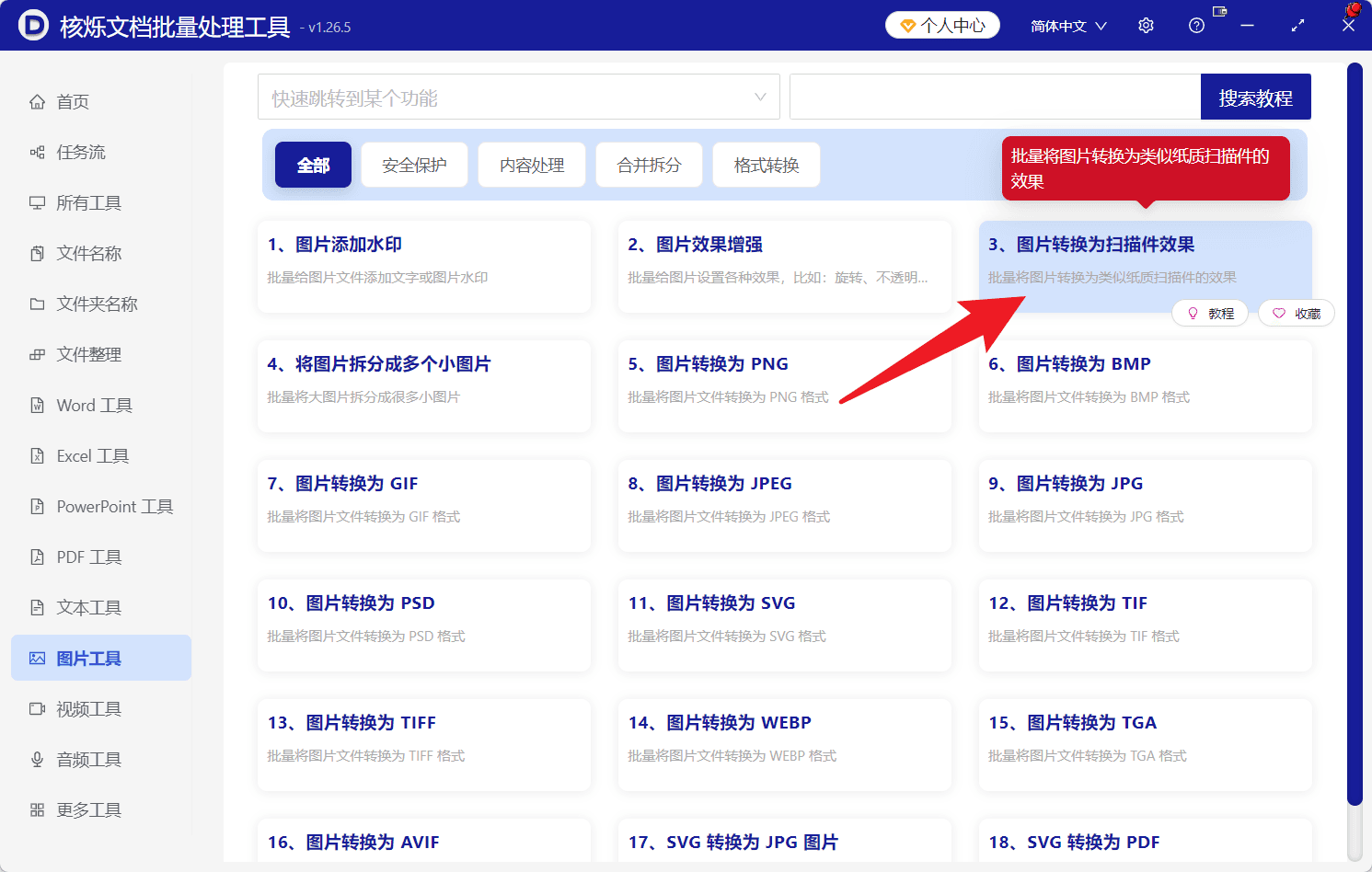Select the Word 工具 document icon
1372x872 pixels.
37,406
